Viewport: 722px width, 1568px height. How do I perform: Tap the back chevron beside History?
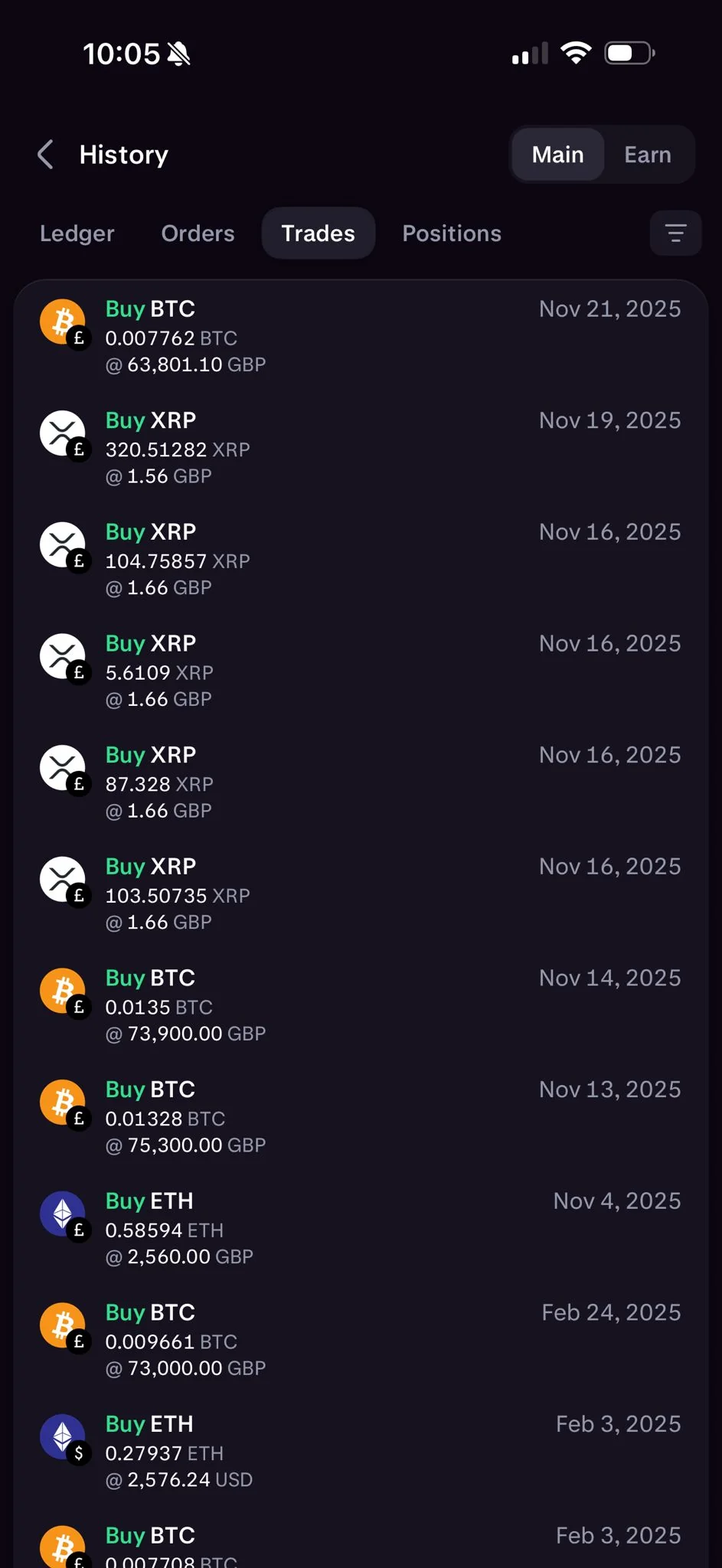46,155
